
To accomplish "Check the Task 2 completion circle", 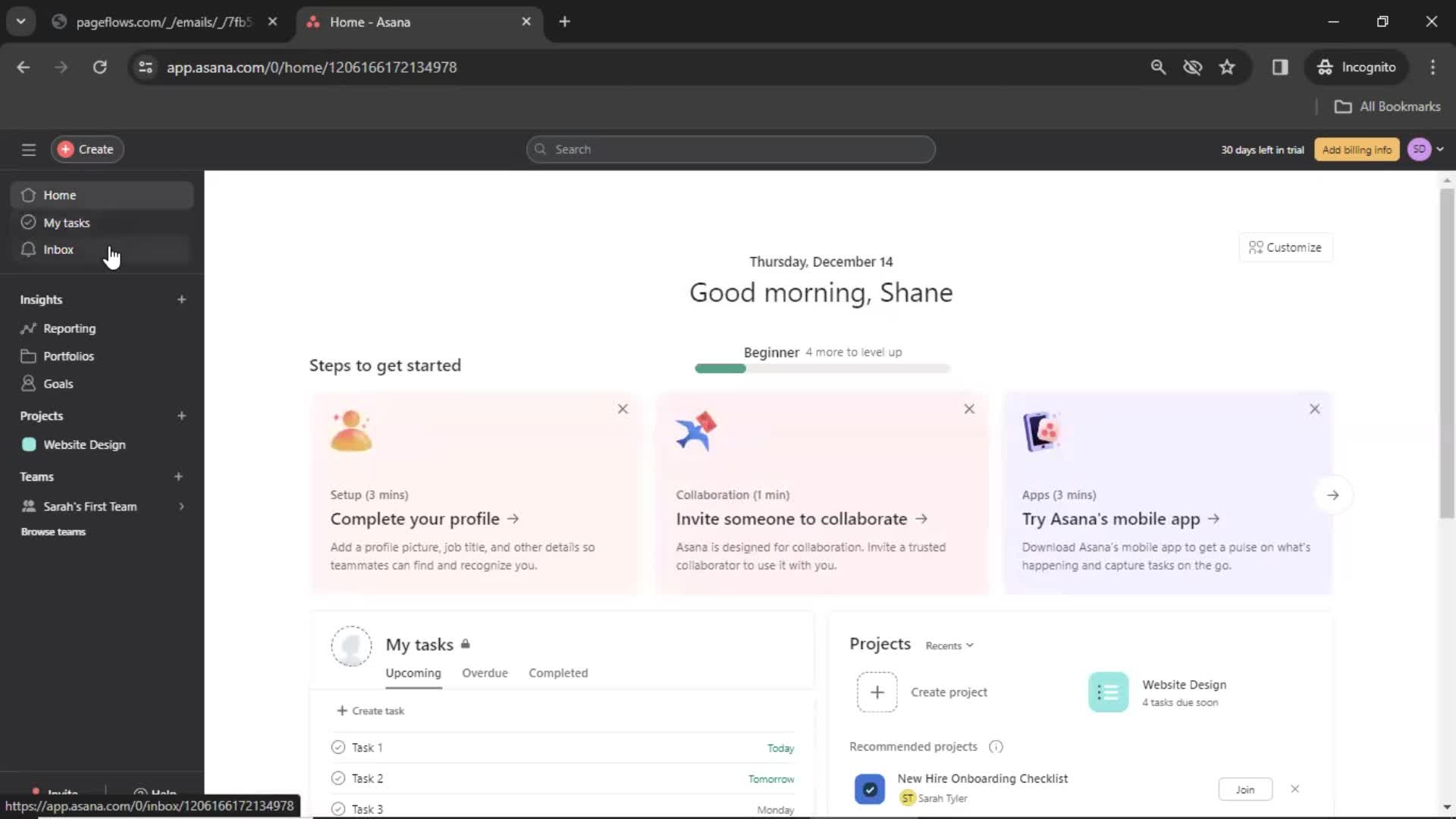I will tap(338, 778).
